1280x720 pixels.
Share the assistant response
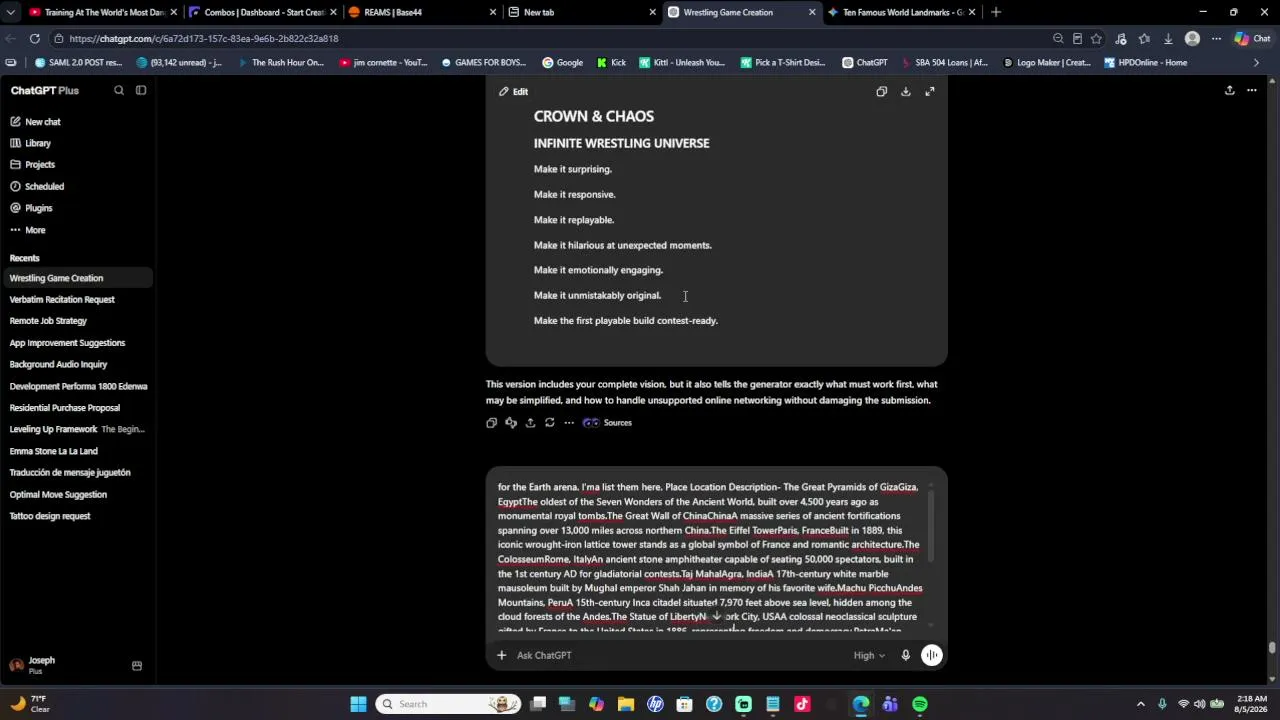point(530,423)
